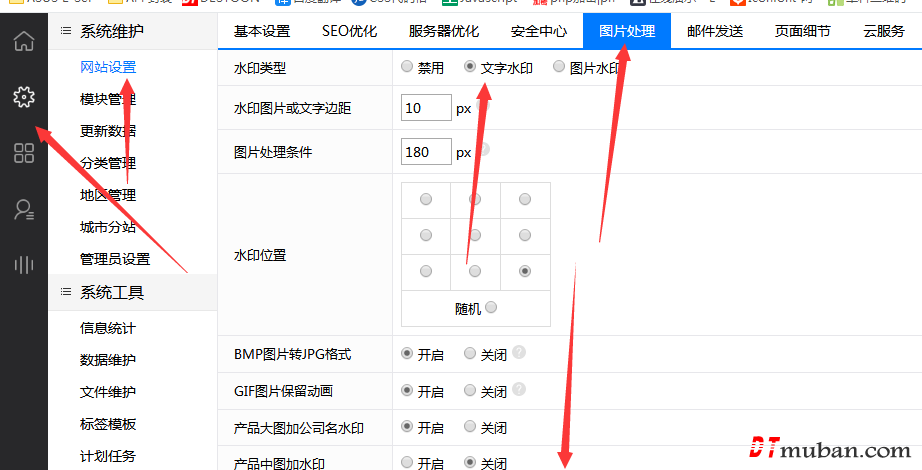Switch to the 安全中心 tab

point(539,31)
